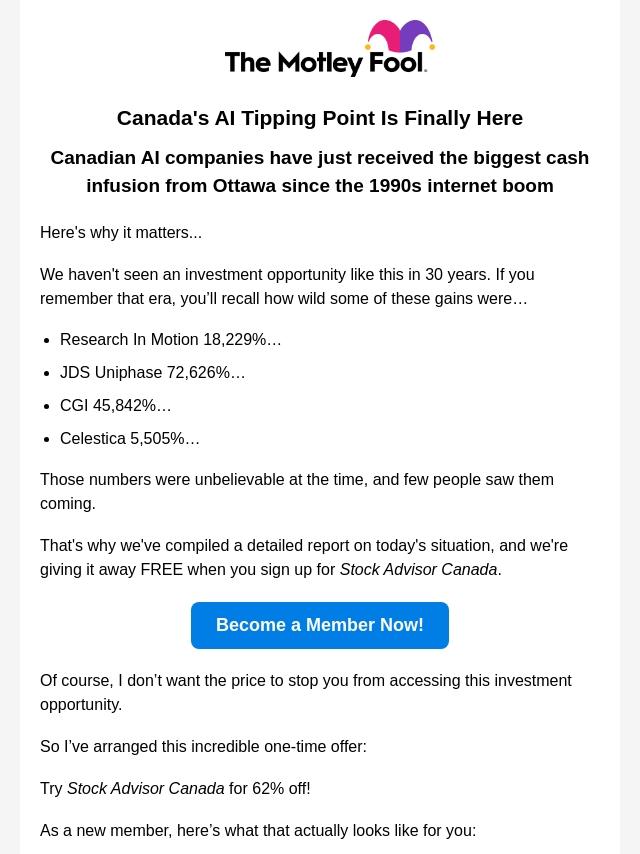
Task: Click the italic Stock Advisor Canada text after "sign up for"
Action: coord(418,569)
